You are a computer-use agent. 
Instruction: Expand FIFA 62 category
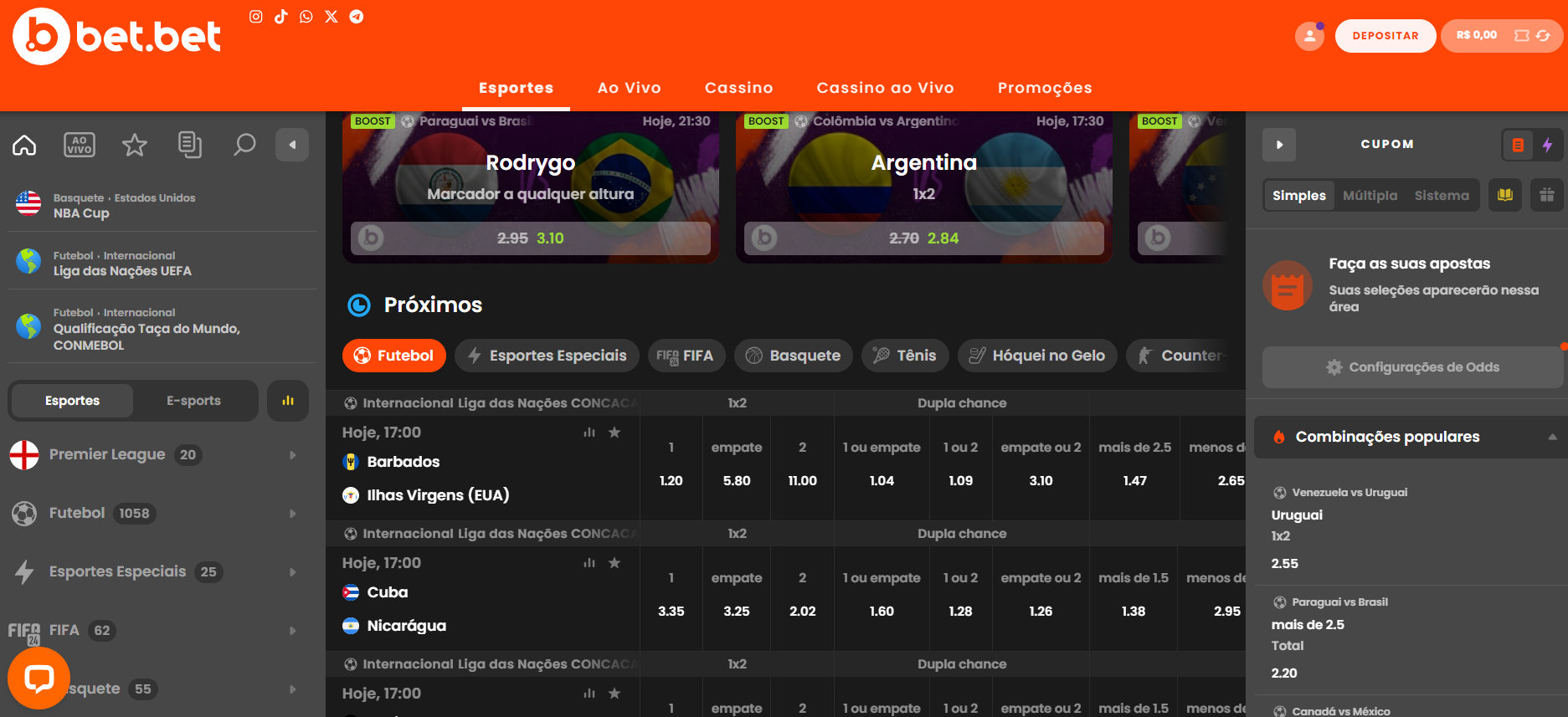[x=293, y=631]
